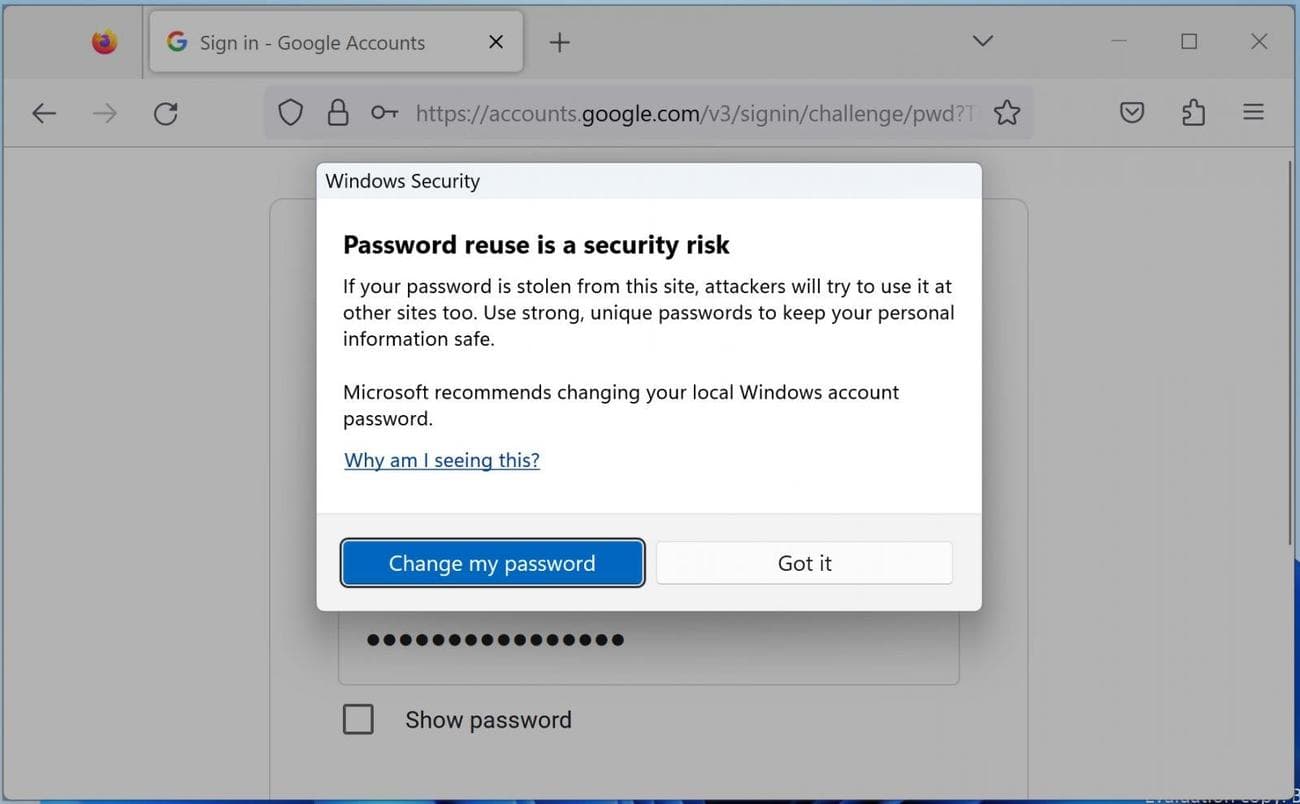Click the key icon in the address bar

[x=383, y=112]
